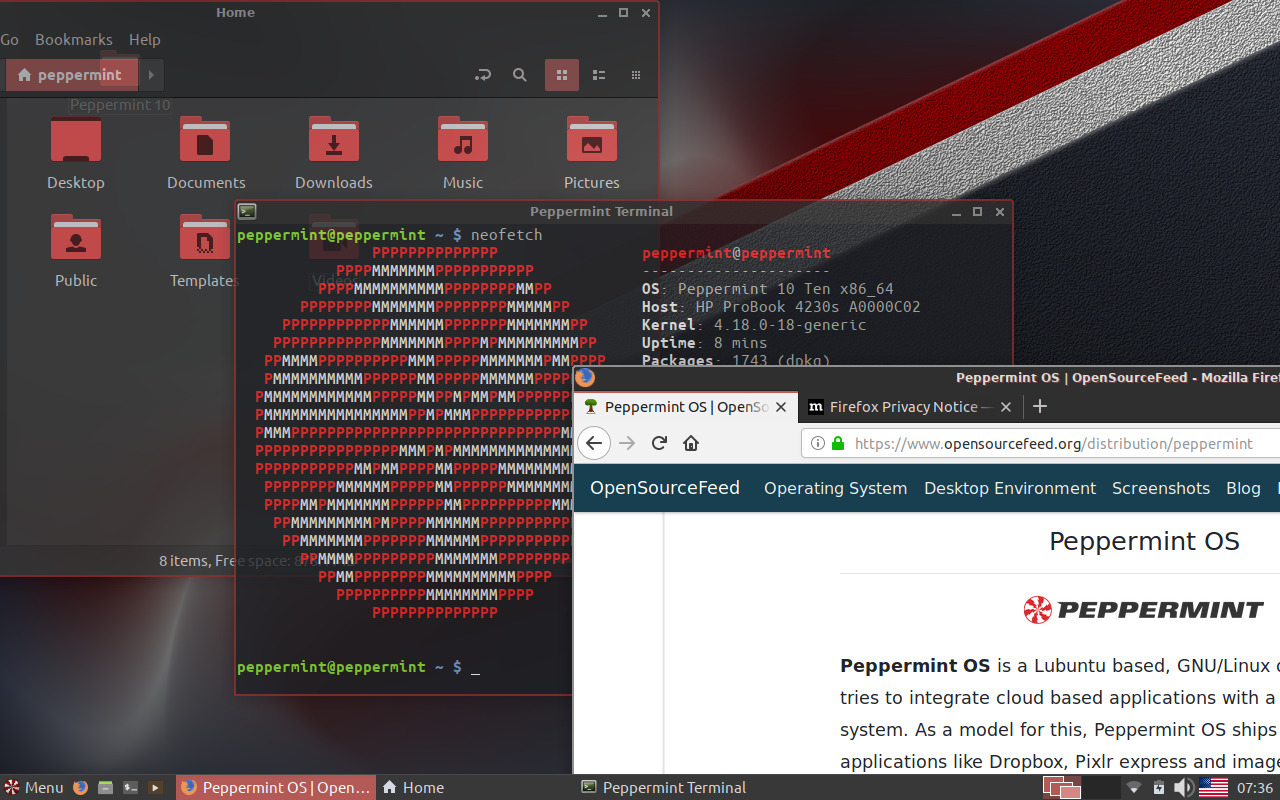Expand the peppermint breadcrumb path chevron
This screenshot has height=800, width=1280.
tap(150, 74)
